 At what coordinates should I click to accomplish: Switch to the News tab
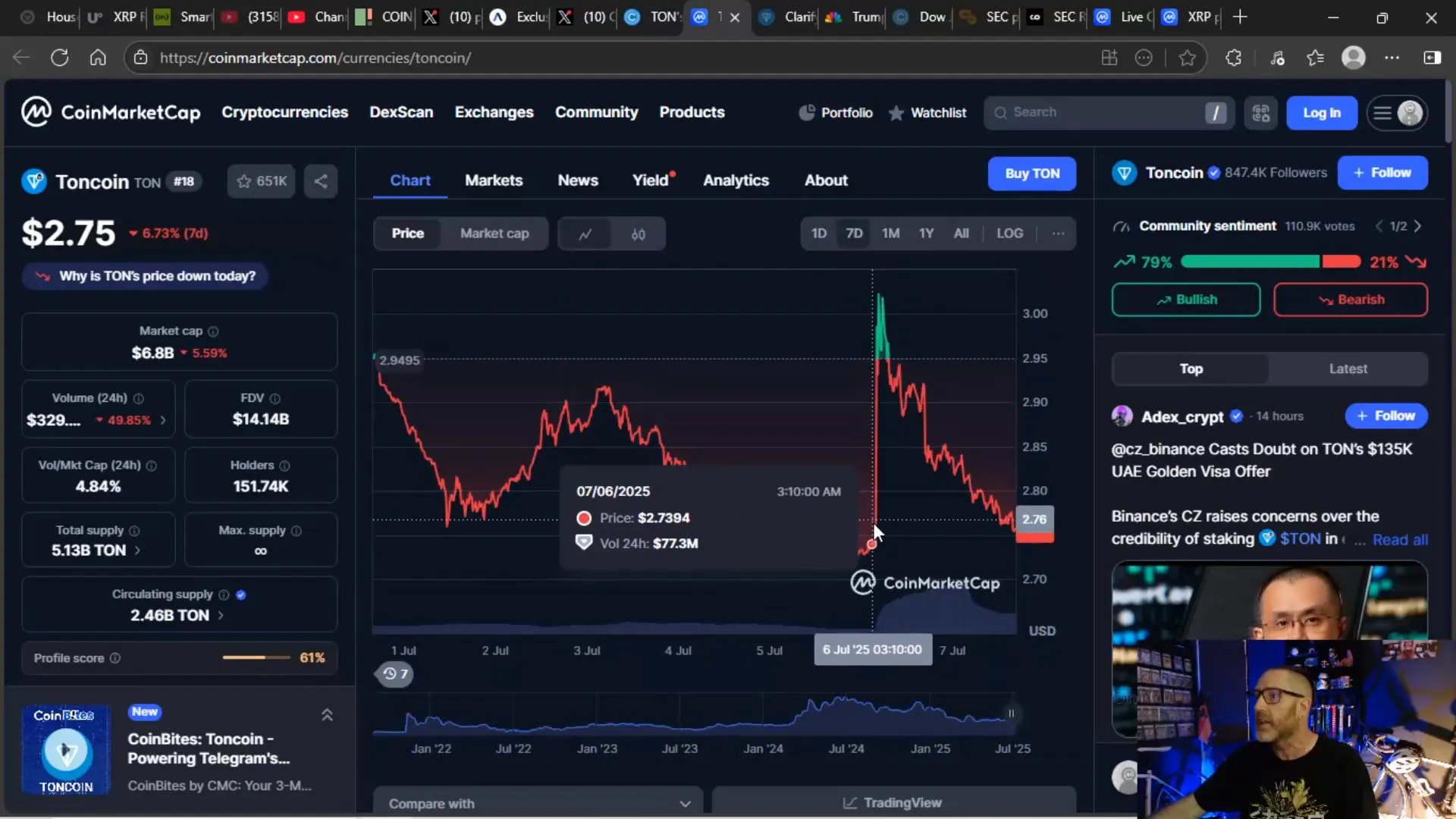(578, 180)
